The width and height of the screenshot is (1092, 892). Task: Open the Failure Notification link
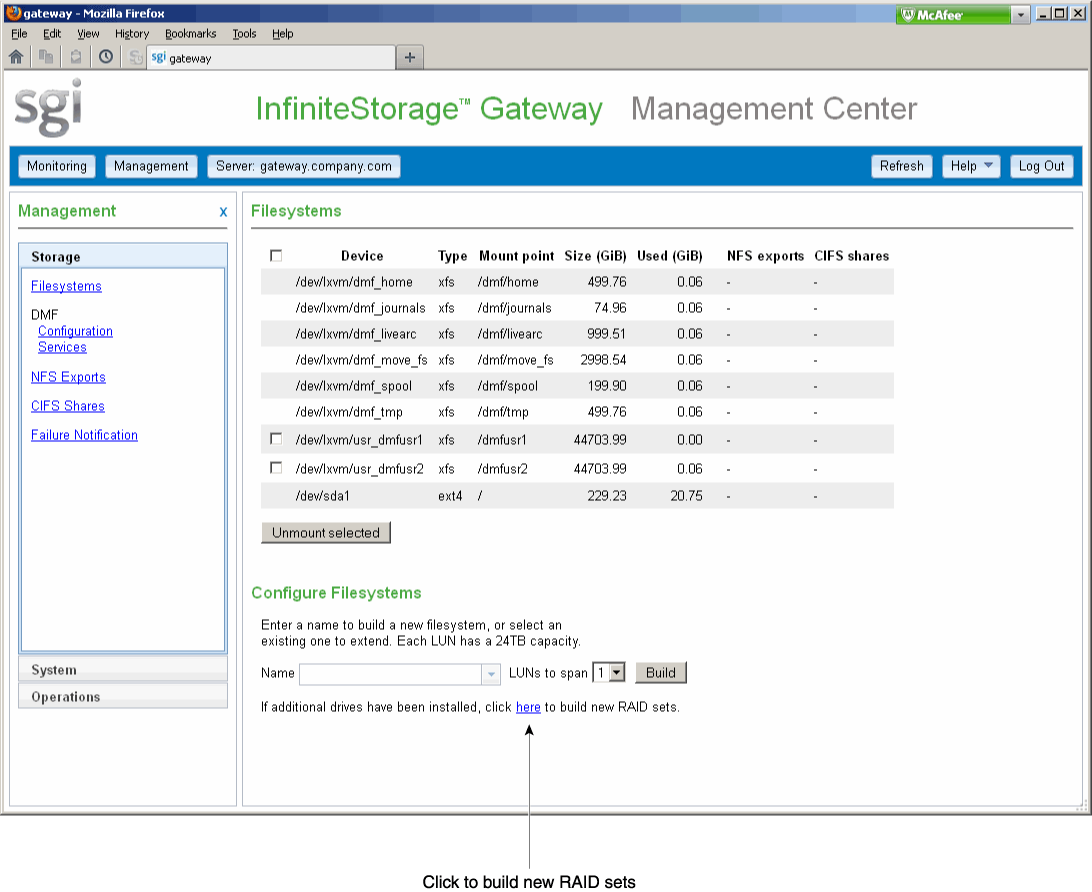[x=84, y=435]
